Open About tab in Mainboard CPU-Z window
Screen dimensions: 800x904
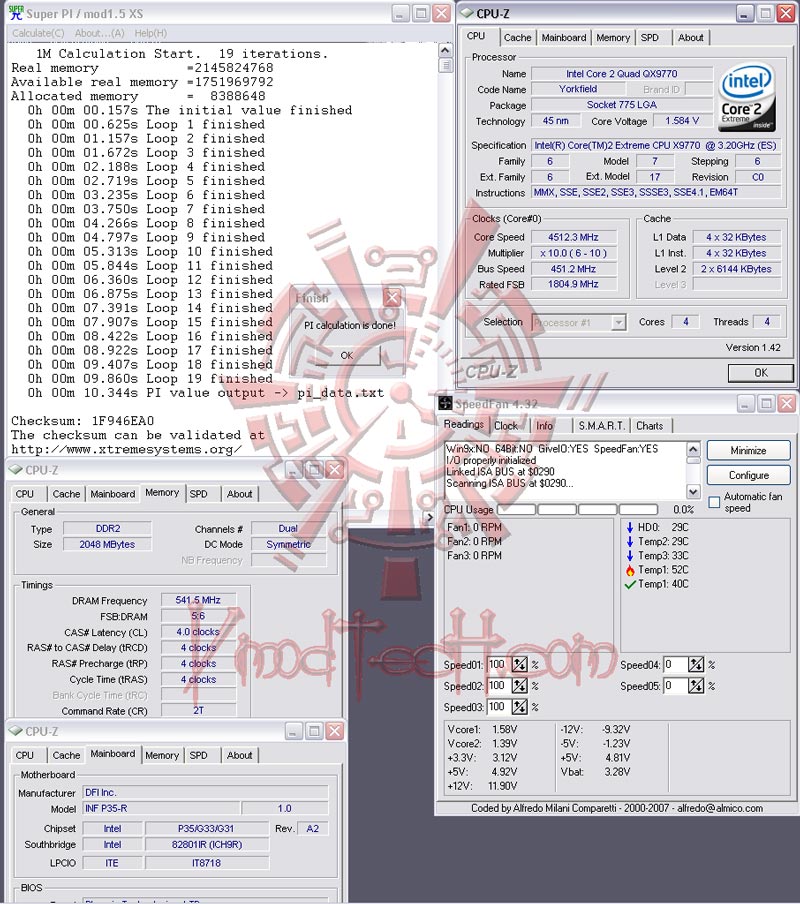click(x=239, y=755)
